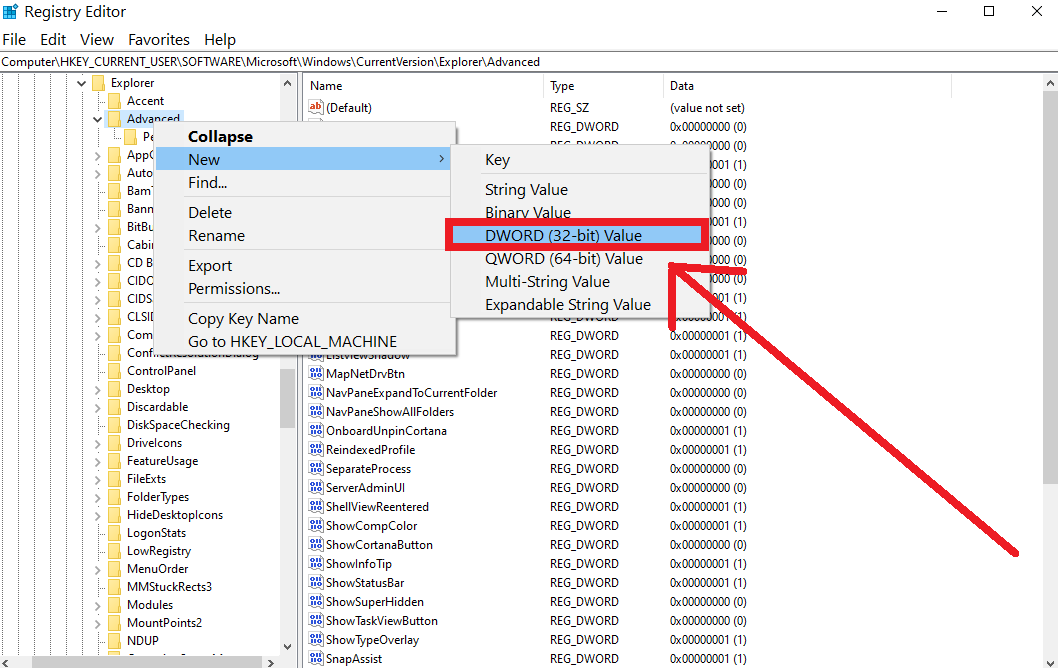1058x668 pixels.
Task: Expand the FileExts tree node
Action: (97, 479)
